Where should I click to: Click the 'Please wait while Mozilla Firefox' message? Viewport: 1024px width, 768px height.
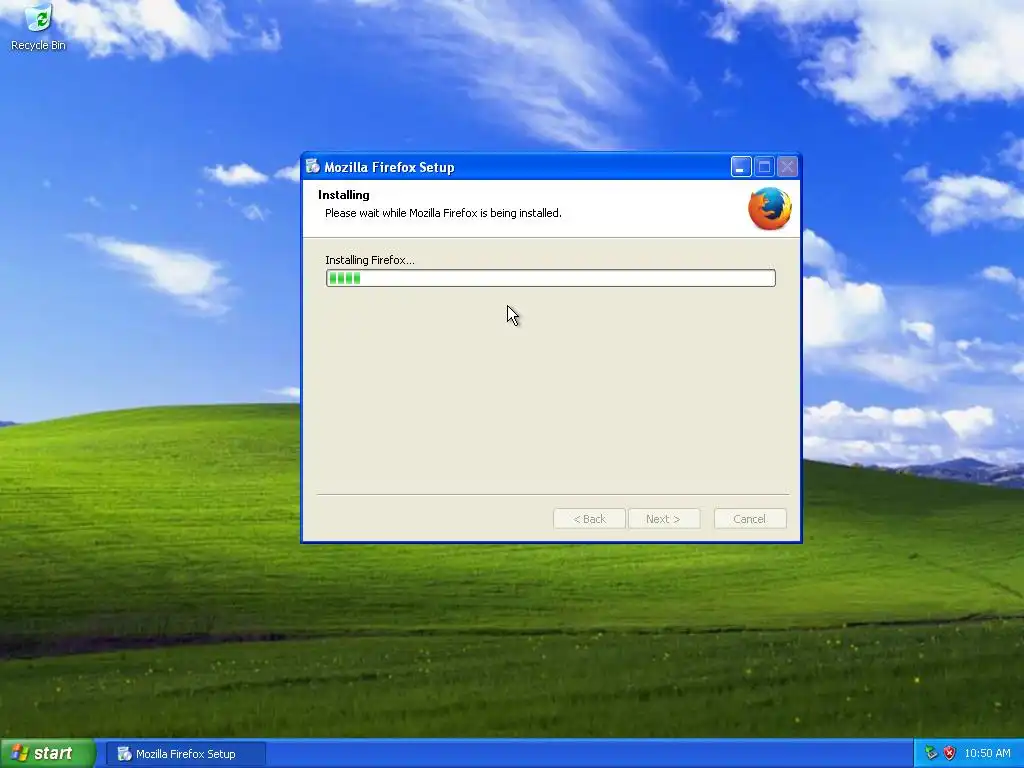click(443, 213)
